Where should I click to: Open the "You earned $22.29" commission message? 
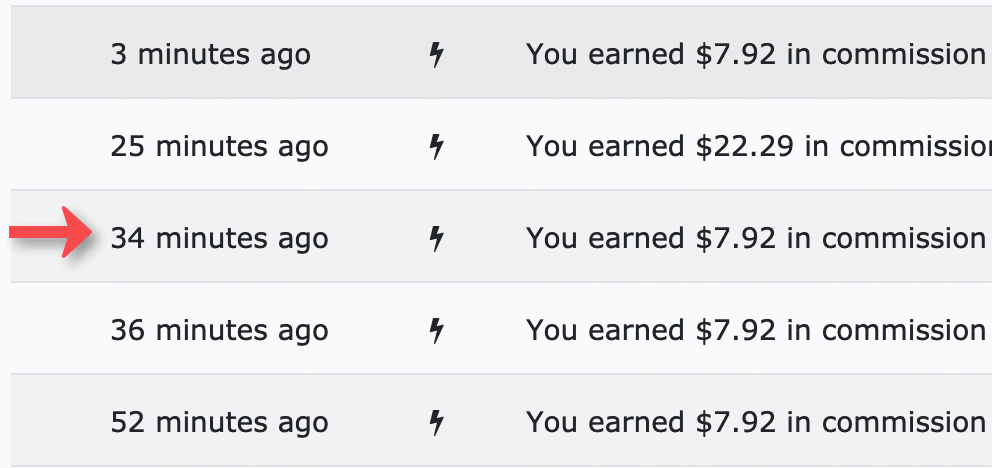click(759, 147)
